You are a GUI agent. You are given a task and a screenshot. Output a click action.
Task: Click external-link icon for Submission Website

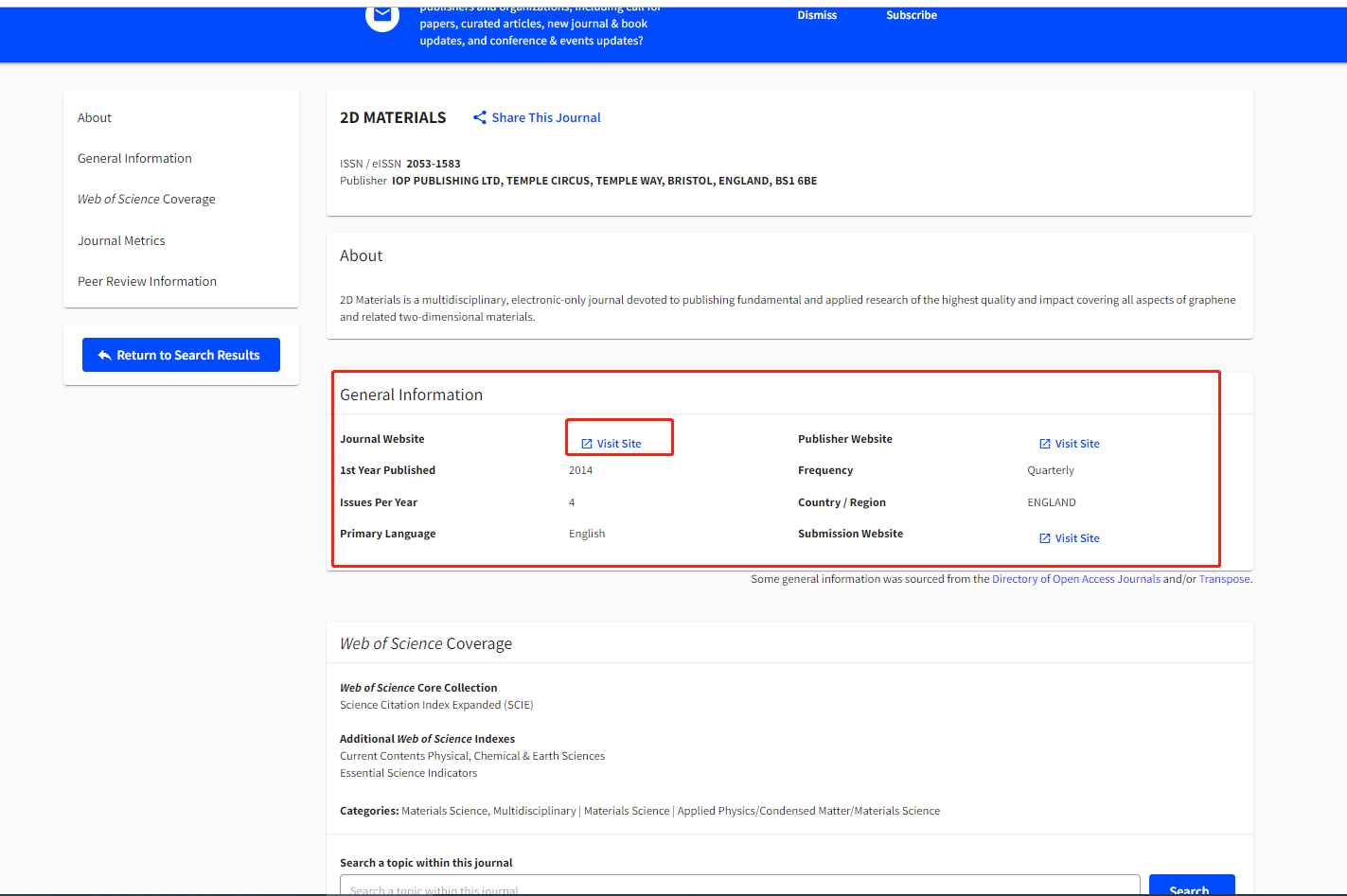[1045, 538]
